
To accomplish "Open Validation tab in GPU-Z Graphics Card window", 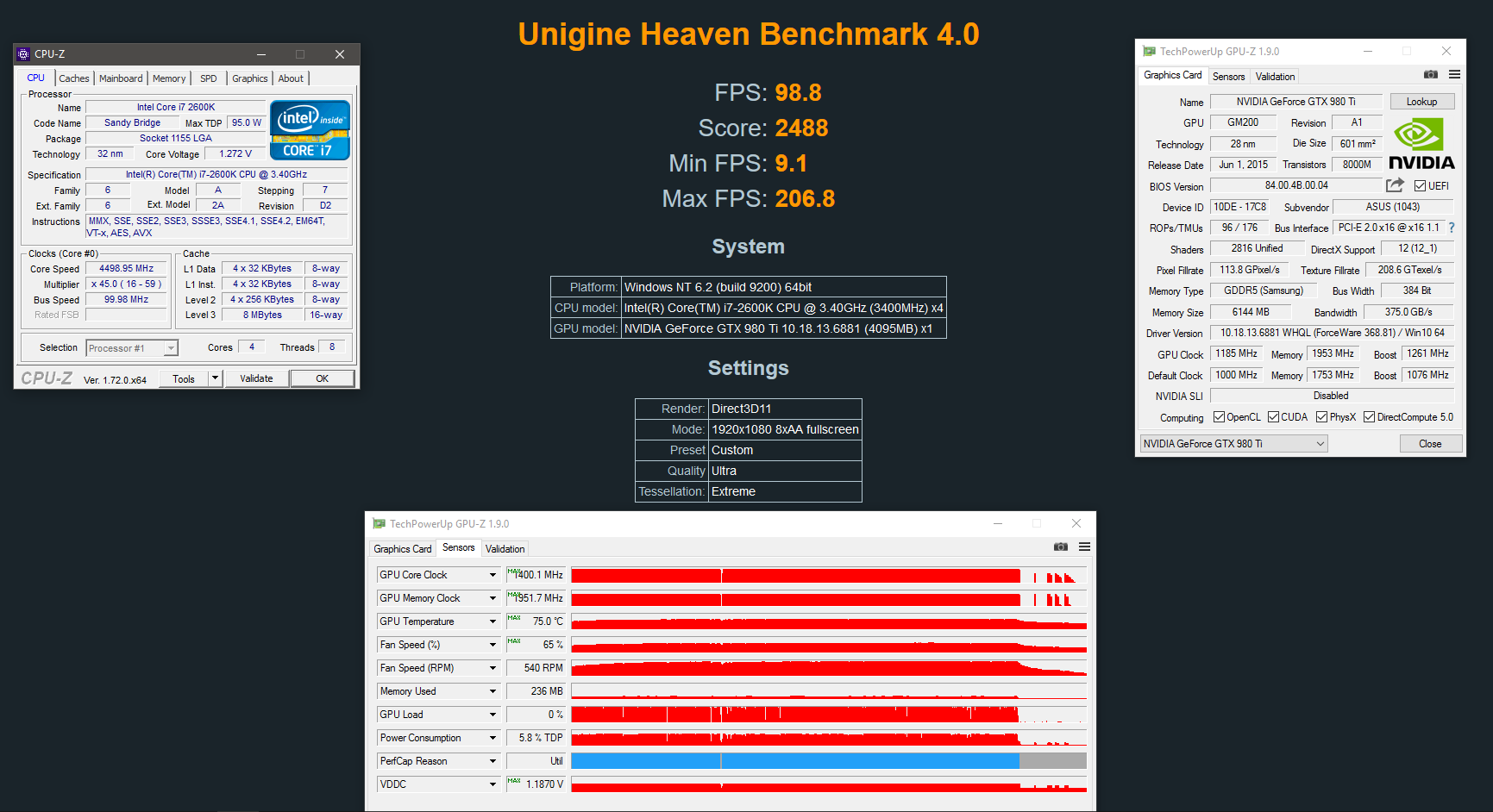I will (1275, 77).
